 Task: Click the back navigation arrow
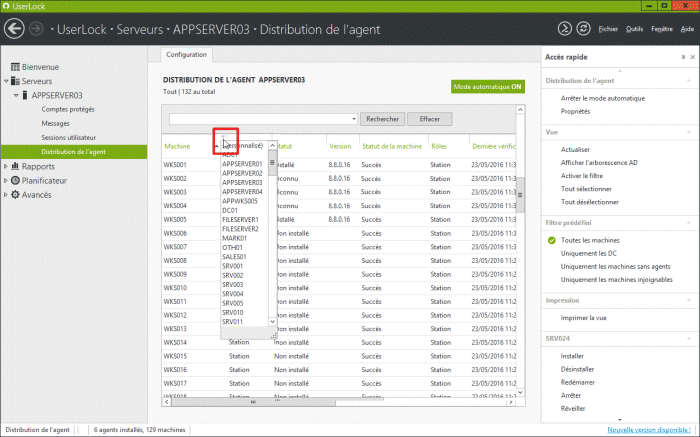(14, 29)
